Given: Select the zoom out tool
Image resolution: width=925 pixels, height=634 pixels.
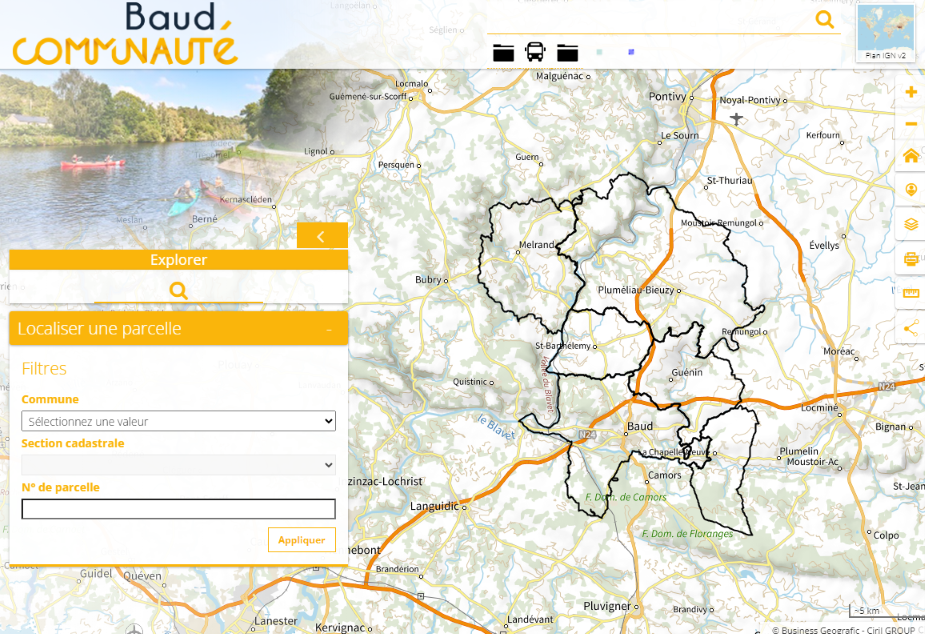Looking at the screenshot, I should click(910, 124).
